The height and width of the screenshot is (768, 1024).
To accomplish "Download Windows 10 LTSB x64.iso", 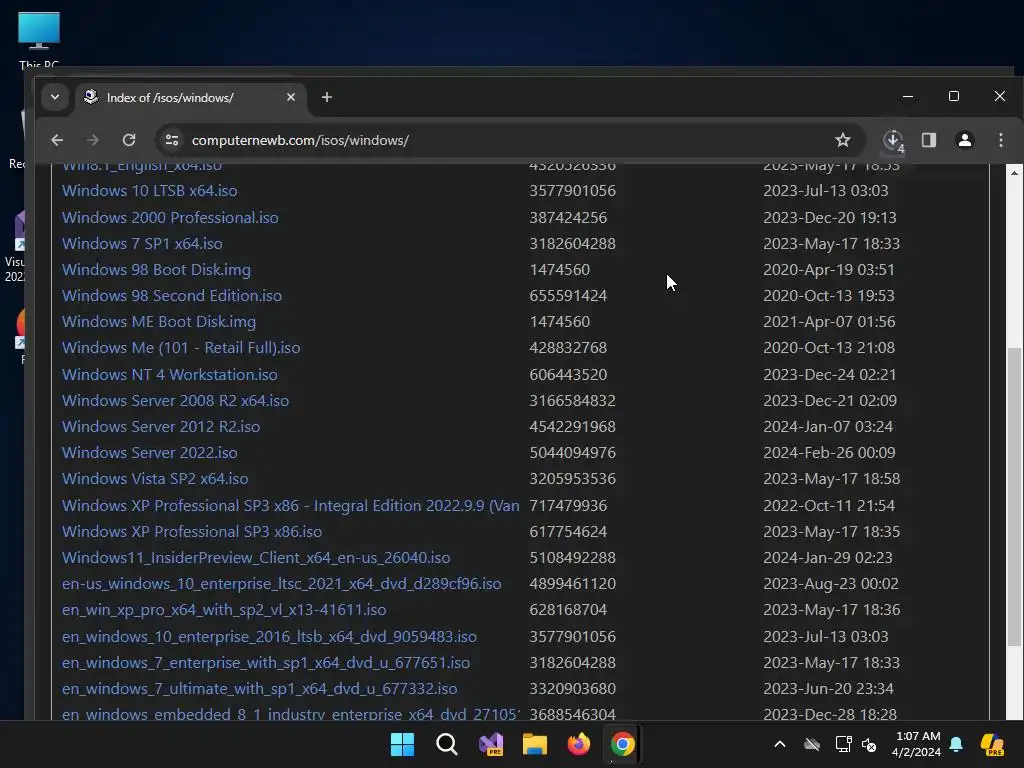I will click(x=150, y=191).
